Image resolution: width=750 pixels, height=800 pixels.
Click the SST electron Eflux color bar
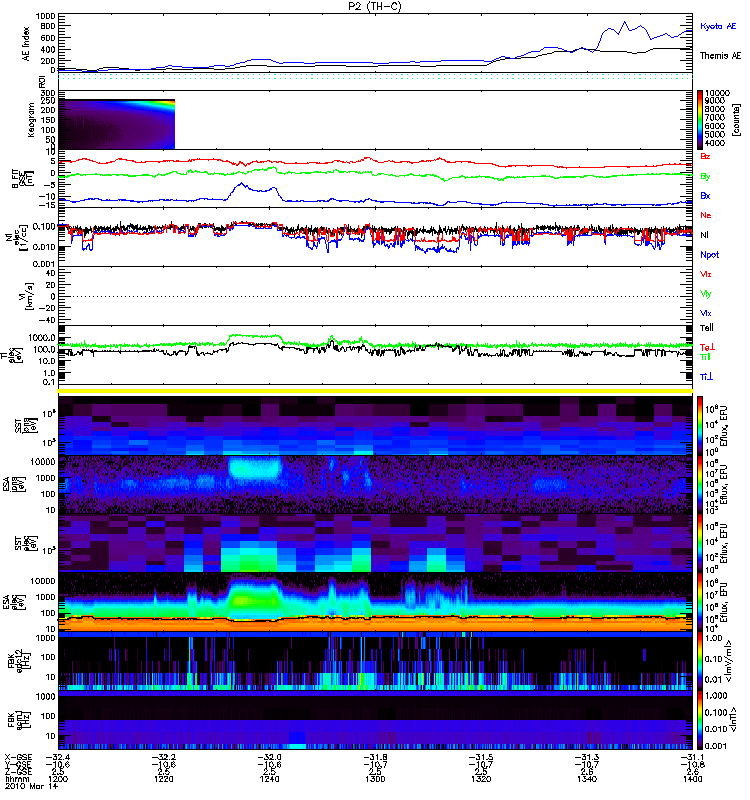tap(700, 543)
